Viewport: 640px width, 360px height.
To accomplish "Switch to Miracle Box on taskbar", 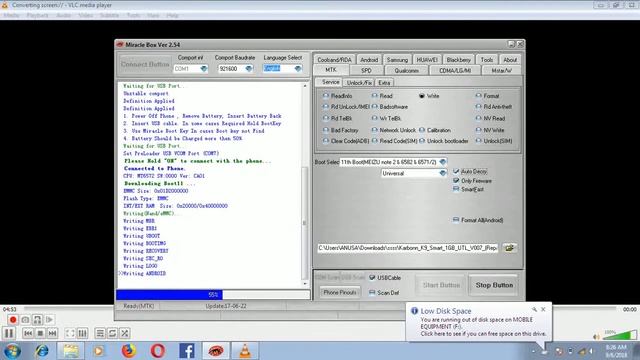I will point(216,351).
